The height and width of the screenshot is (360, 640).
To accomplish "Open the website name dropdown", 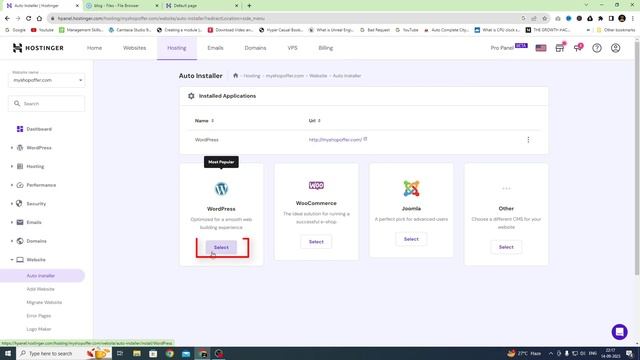I will [47, 80].
